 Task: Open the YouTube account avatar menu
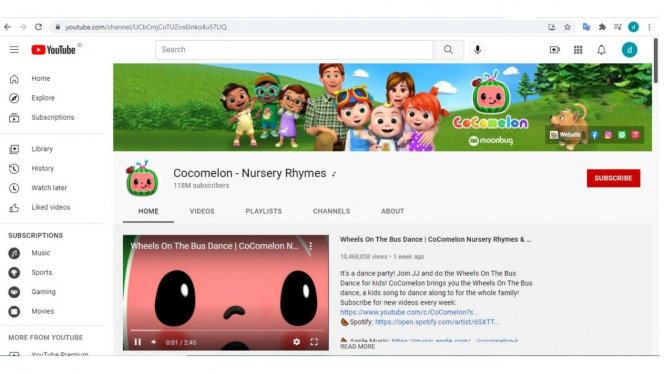(629, 50)
